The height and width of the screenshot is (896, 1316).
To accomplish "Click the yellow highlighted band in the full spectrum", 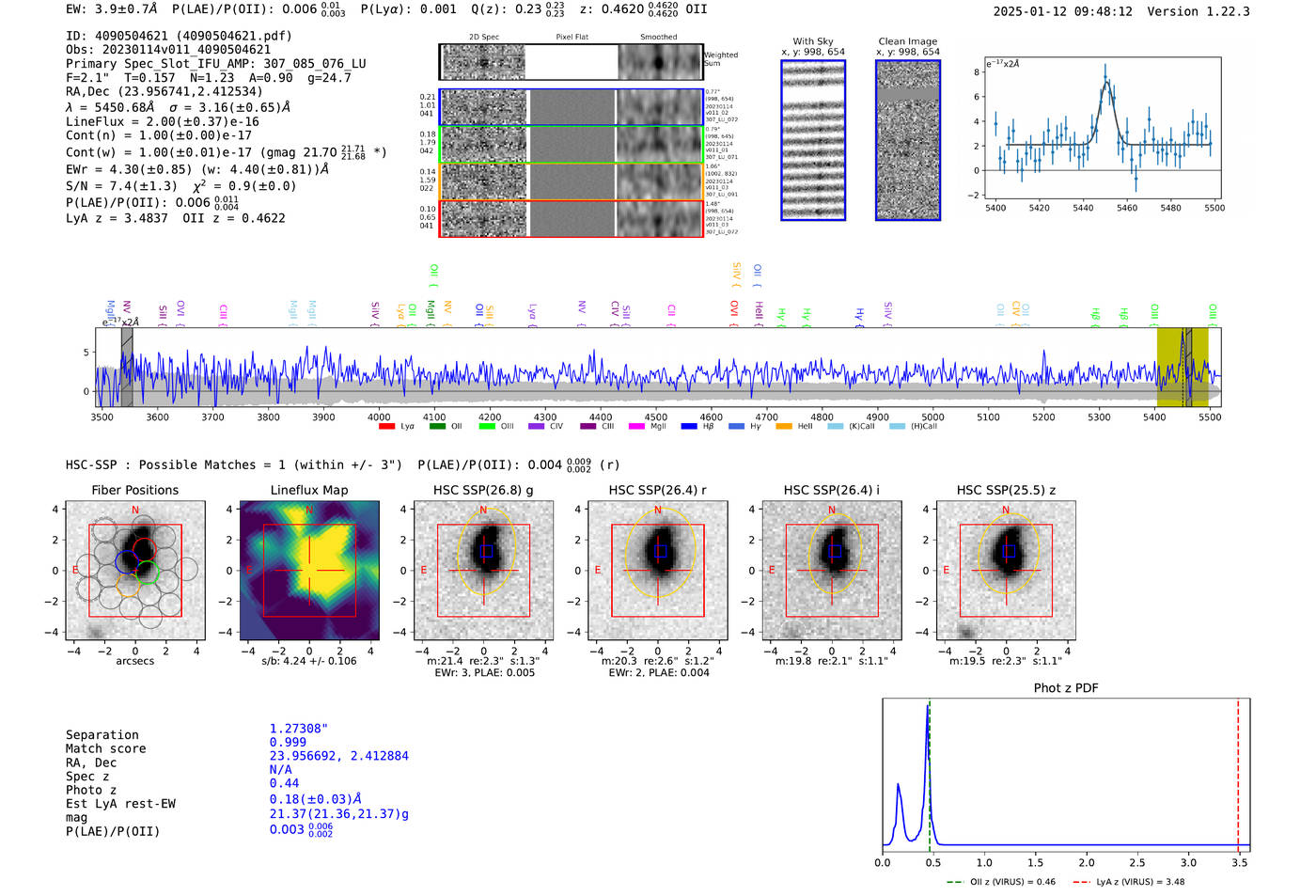I will click(x=1182, y=368).
